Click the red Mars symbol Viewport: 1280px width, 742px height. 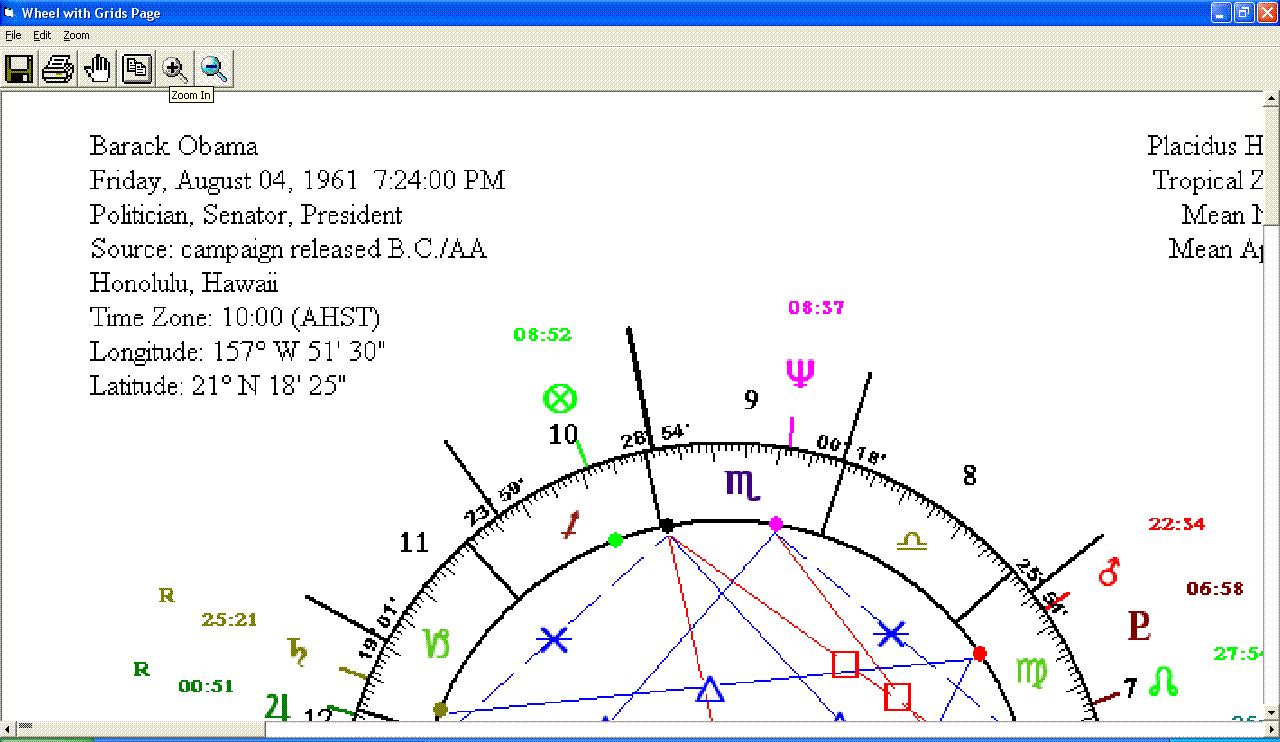pos(1109,573)
